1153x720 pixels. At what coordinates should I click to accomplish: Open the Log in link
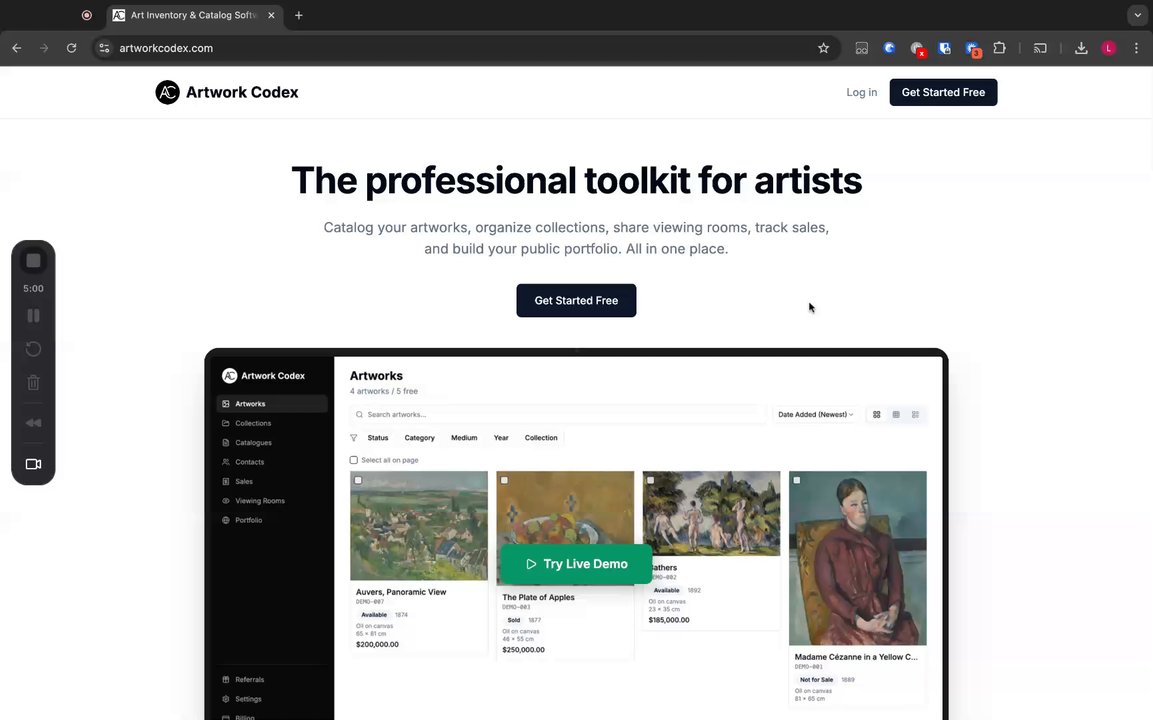861,92
